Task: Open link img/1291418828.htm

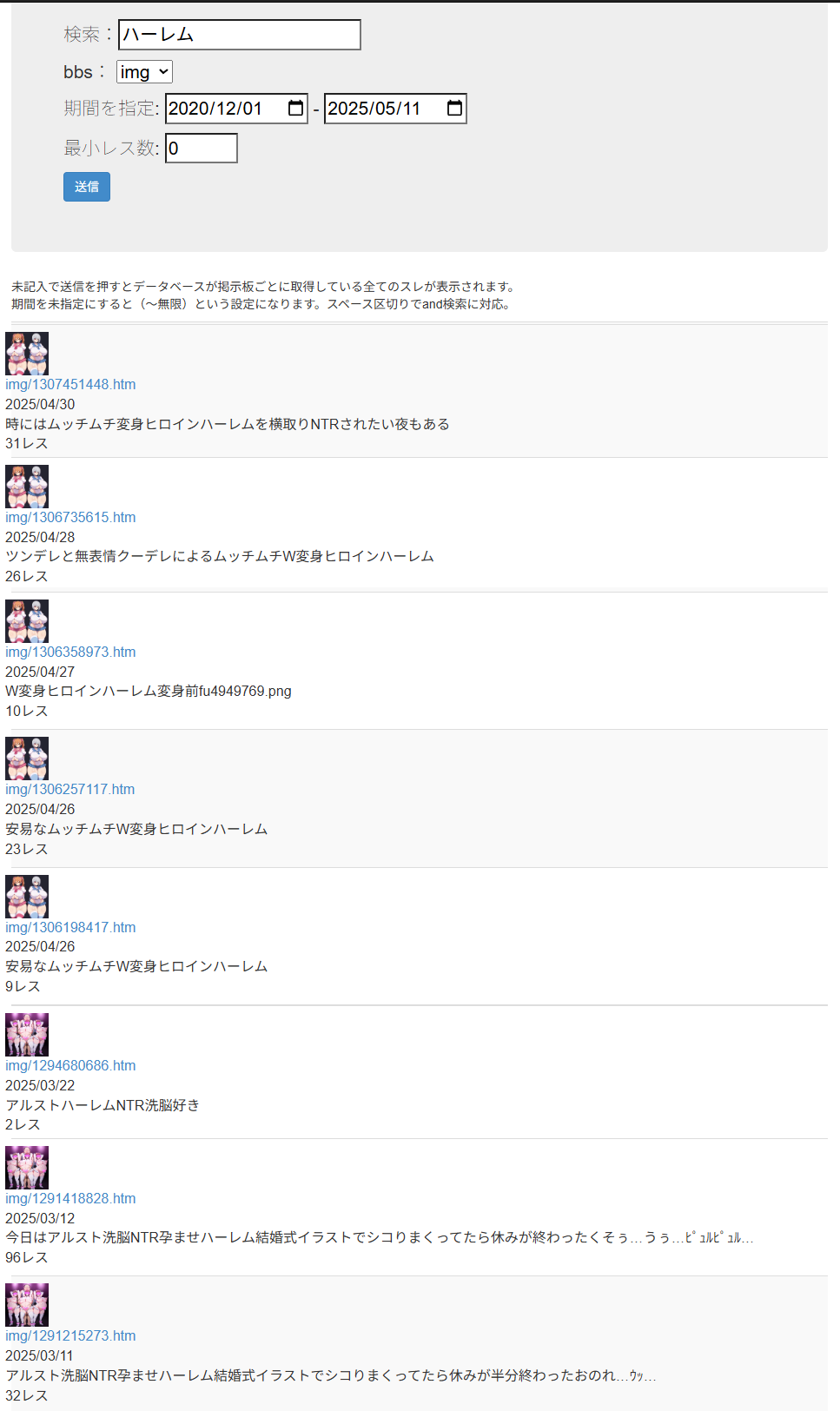Action: coord(70,1198)
